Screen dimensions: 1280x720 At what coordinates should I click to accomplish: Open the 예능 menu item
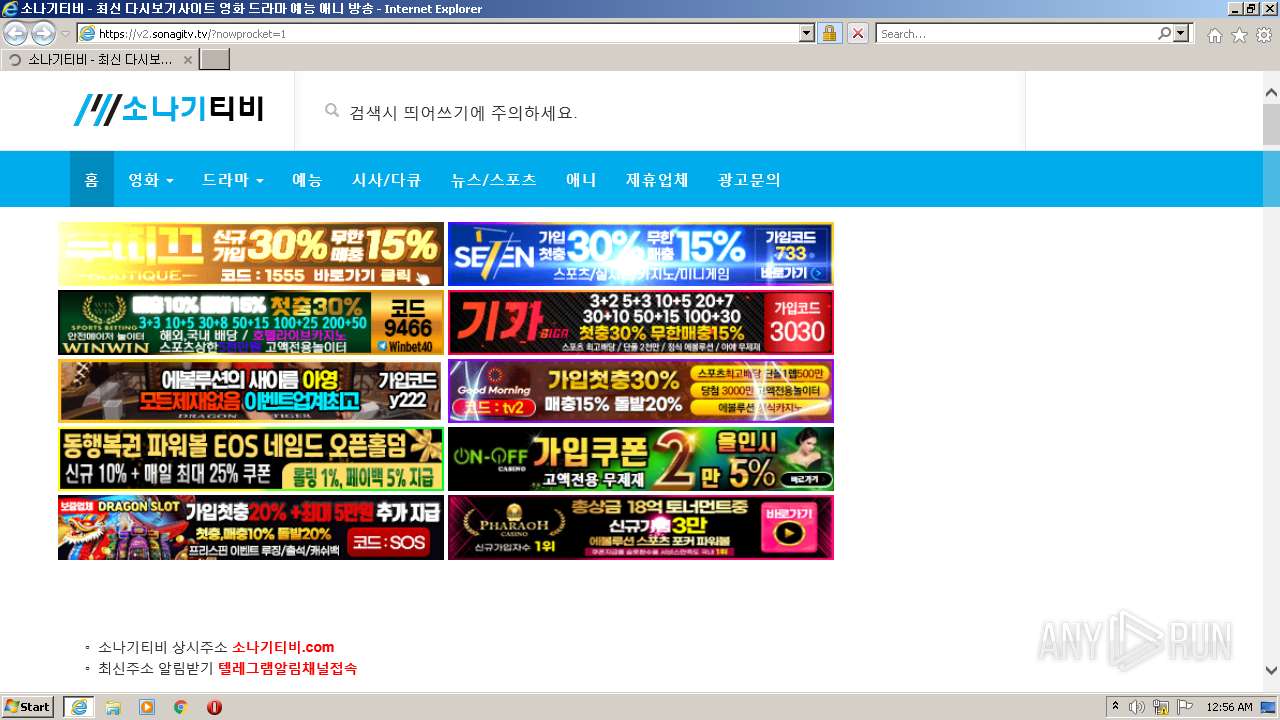[307, 180]
